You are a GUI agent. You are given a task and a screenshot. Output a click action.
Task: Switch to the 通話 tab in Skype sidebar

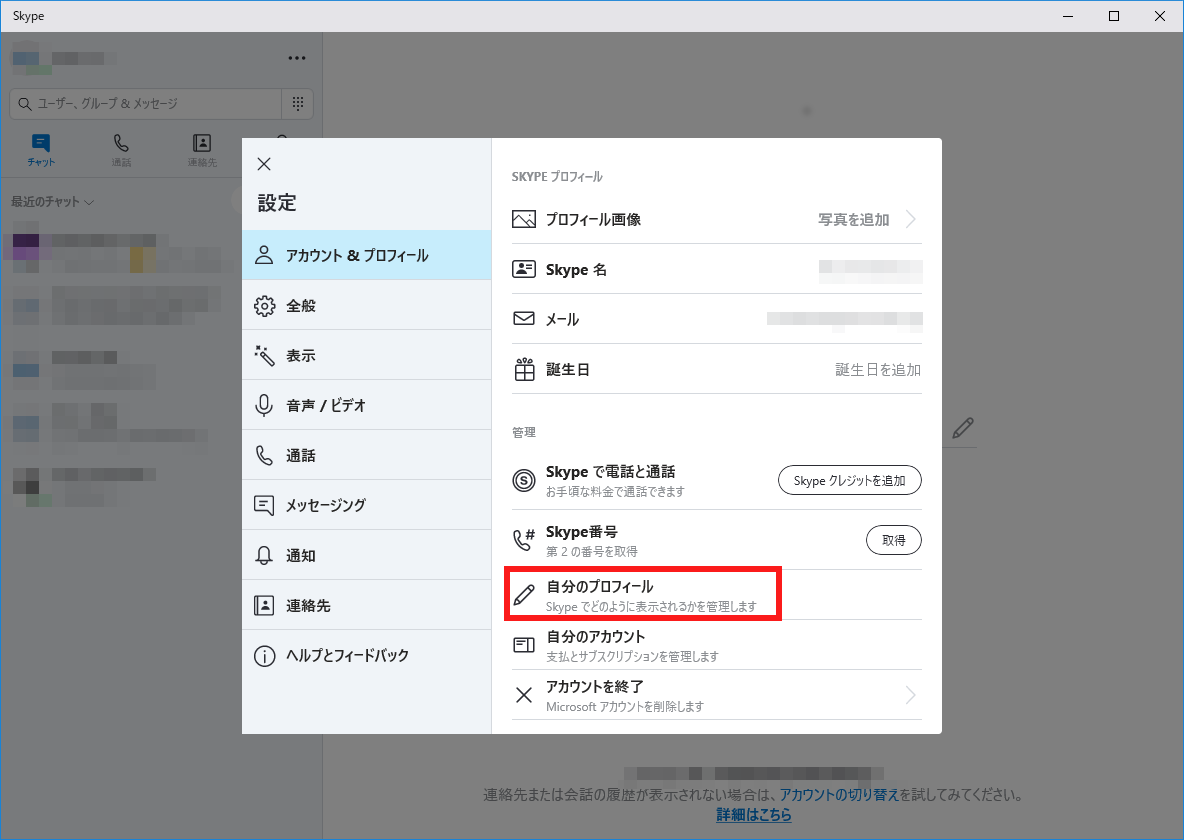tap(121, 150)
